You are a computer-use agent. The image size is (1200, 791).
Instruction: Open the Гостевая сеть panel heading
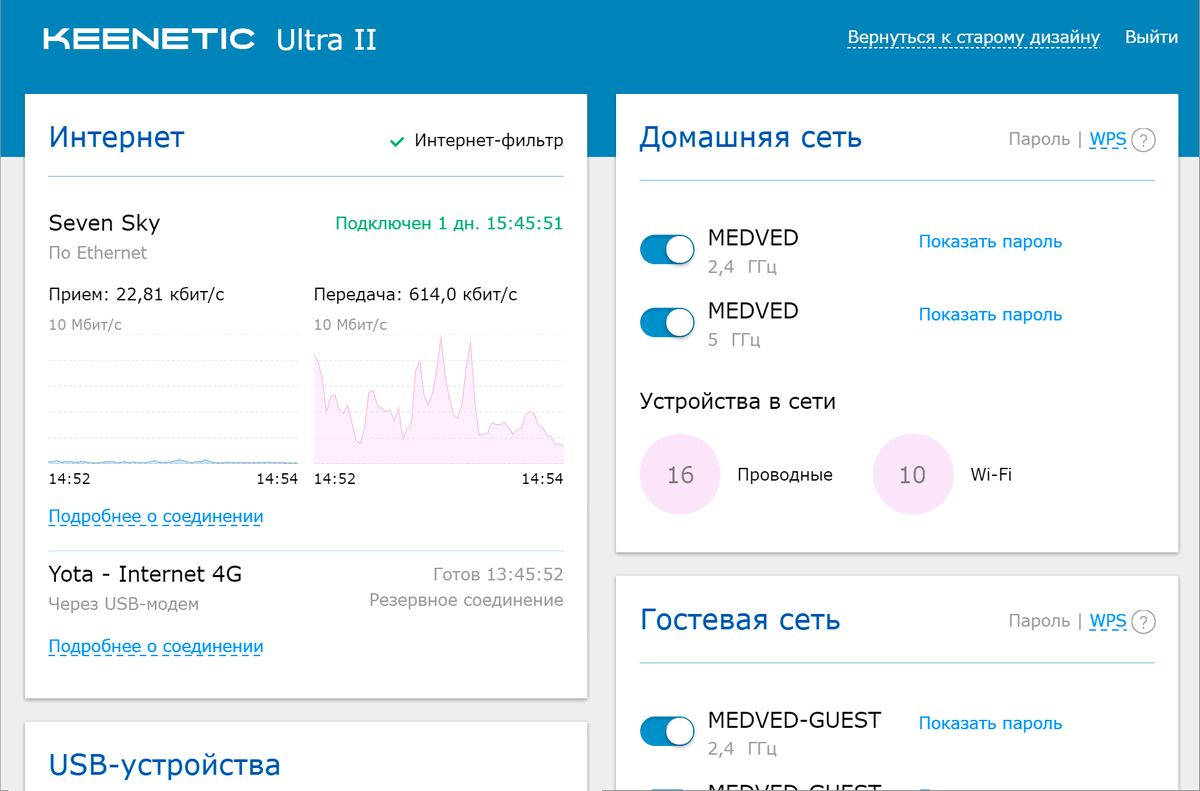[740, 619]
